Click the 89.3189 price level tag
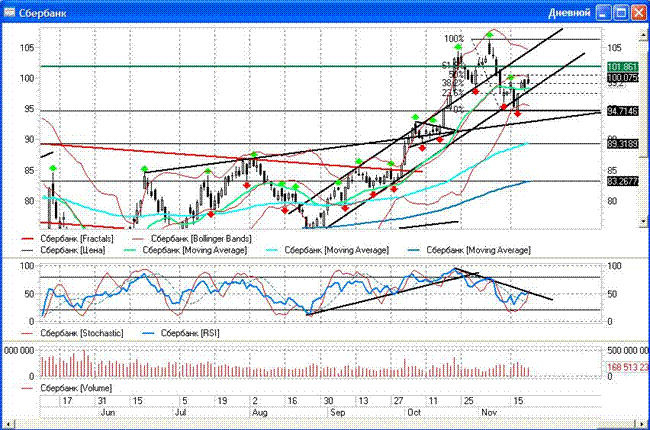Image resolution: width=650 pixels, height=430 pixels. click(623, 144)
